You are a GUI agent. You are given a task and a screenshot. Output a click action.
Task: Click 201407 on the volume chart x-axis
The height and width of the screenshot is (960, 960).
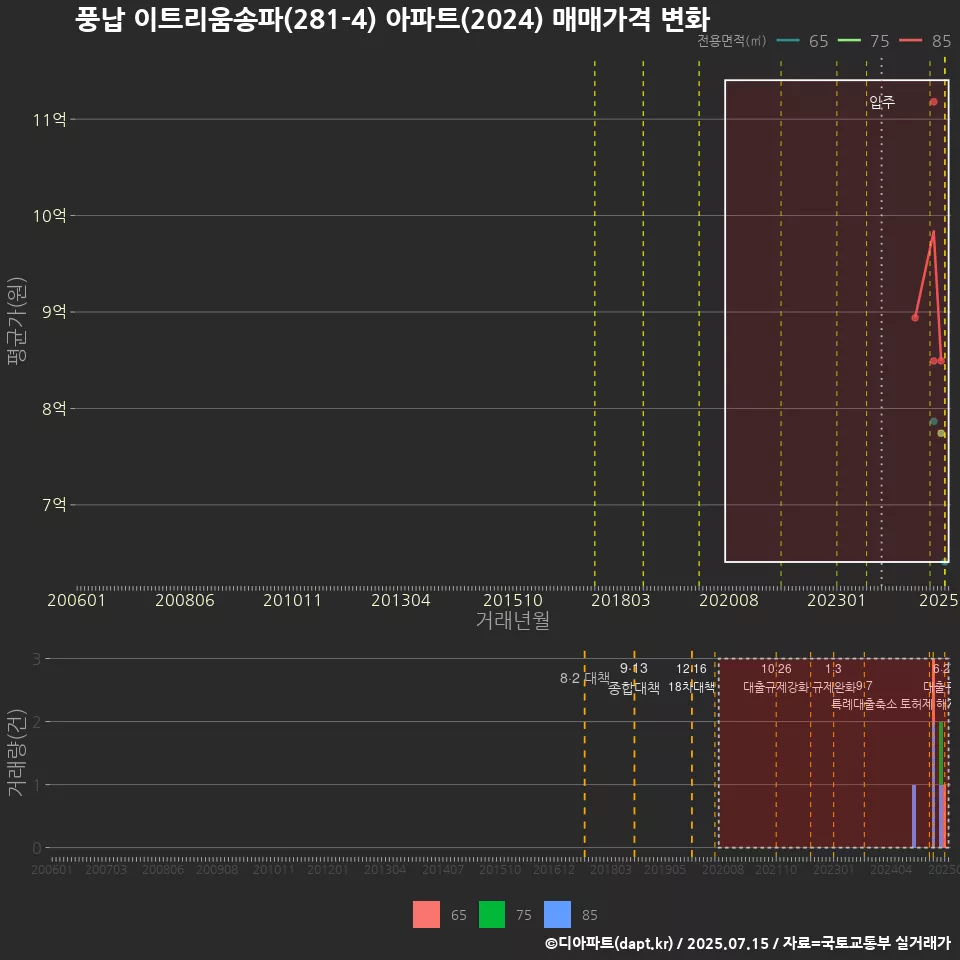click(443, 869)
